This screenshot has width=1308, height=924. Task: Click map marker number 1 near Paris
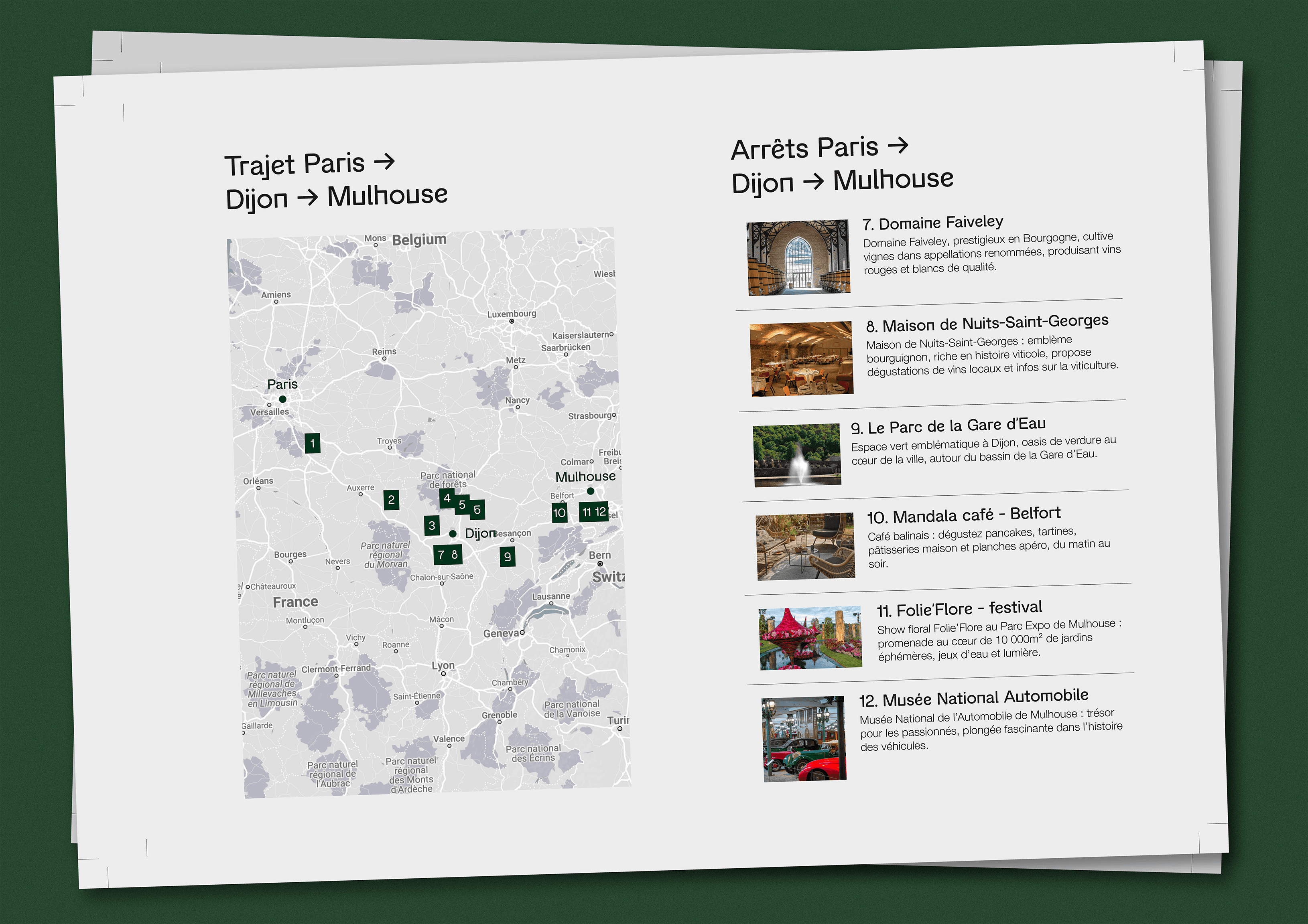pos(312,443)
